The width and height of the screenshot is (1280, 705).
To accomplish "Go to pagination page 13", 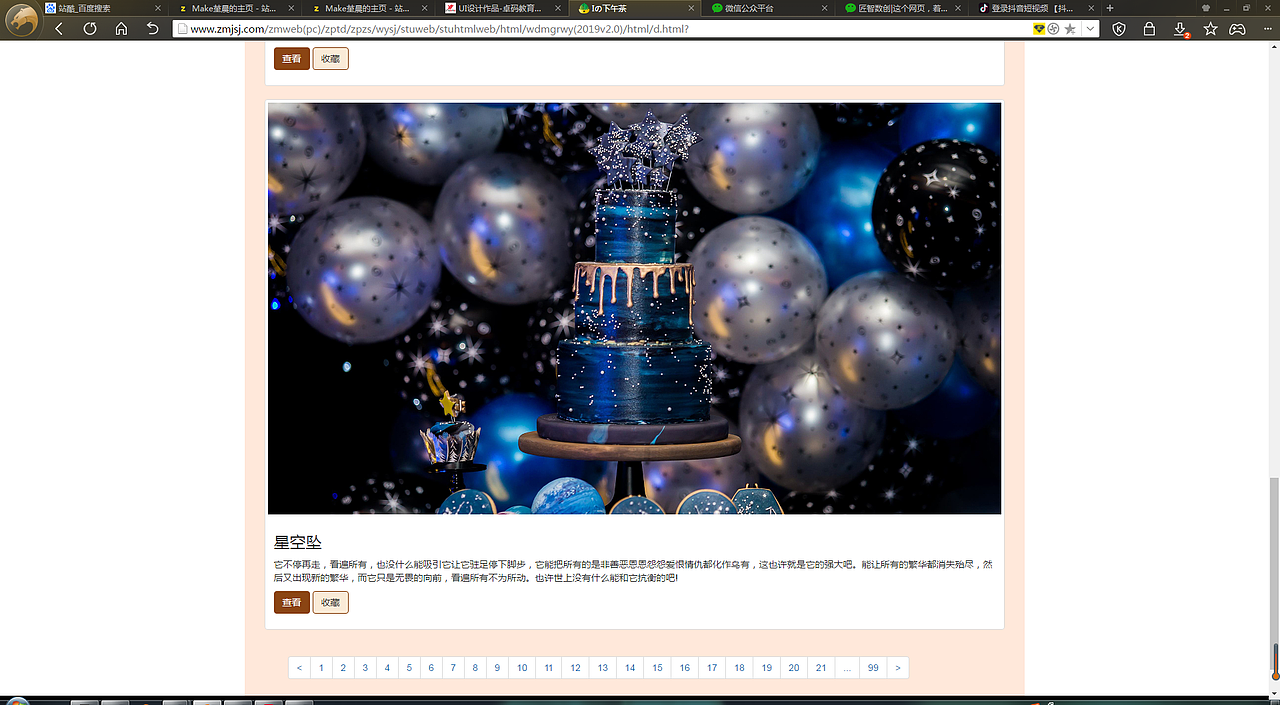I will (x=603, y=668).
